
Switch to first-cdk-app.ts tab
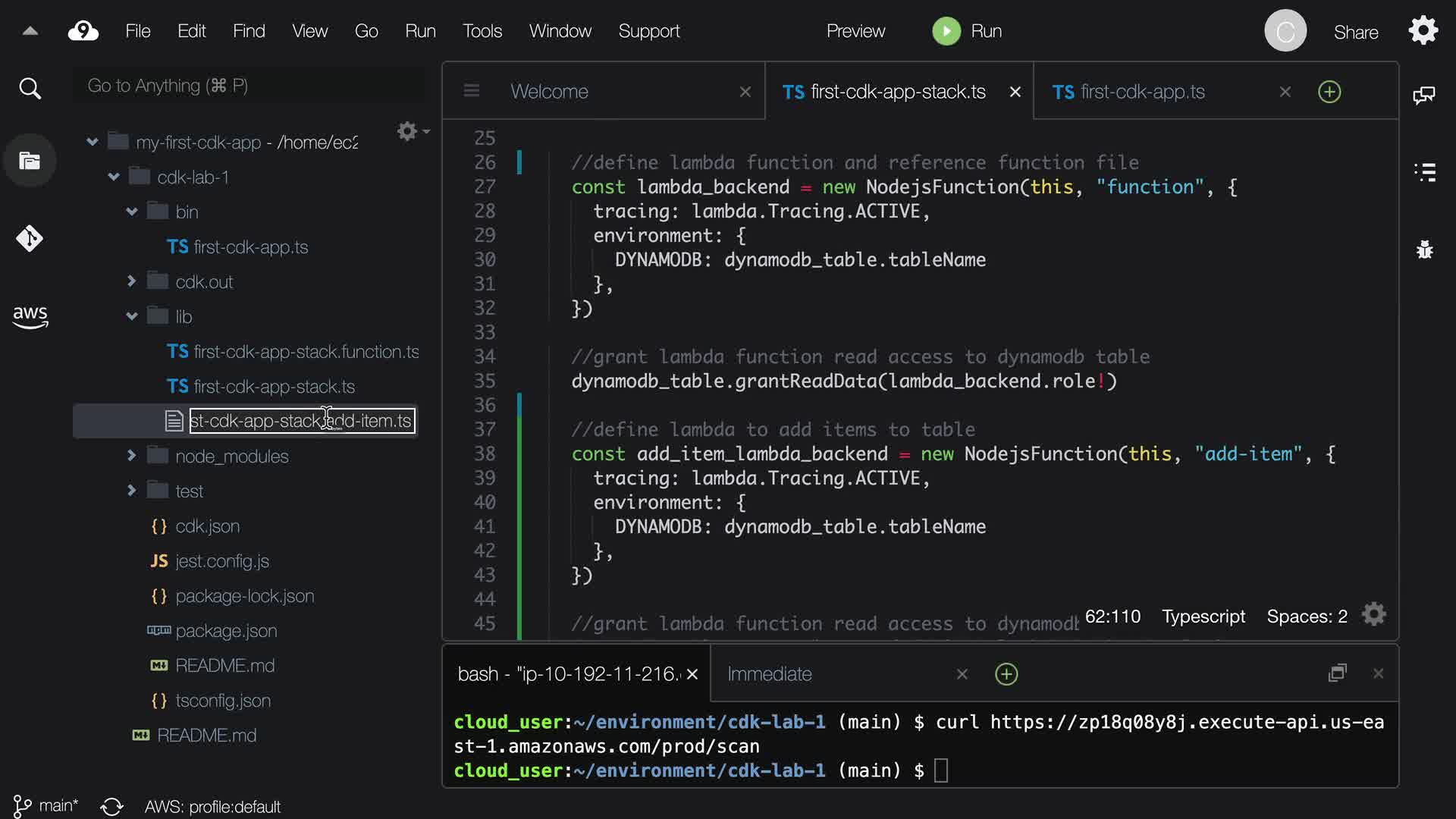pyautogui.click(x=1142, y=92)
